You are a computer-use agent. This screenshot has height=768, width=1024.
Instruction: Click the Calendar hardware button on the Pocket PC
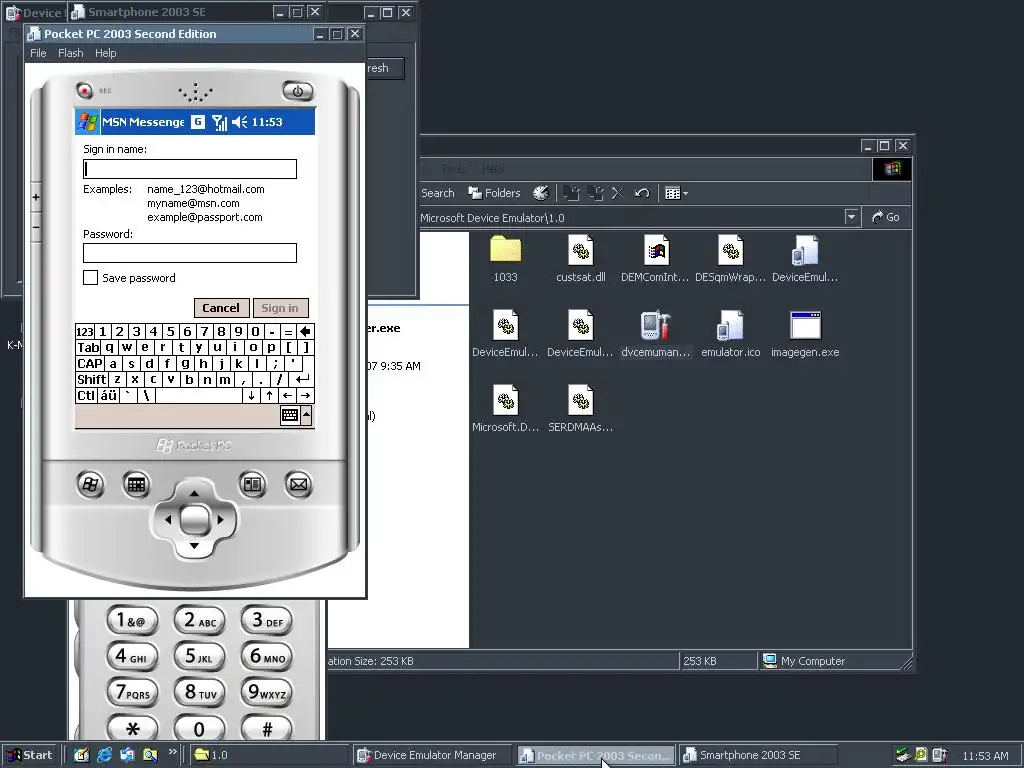point(136,485)
